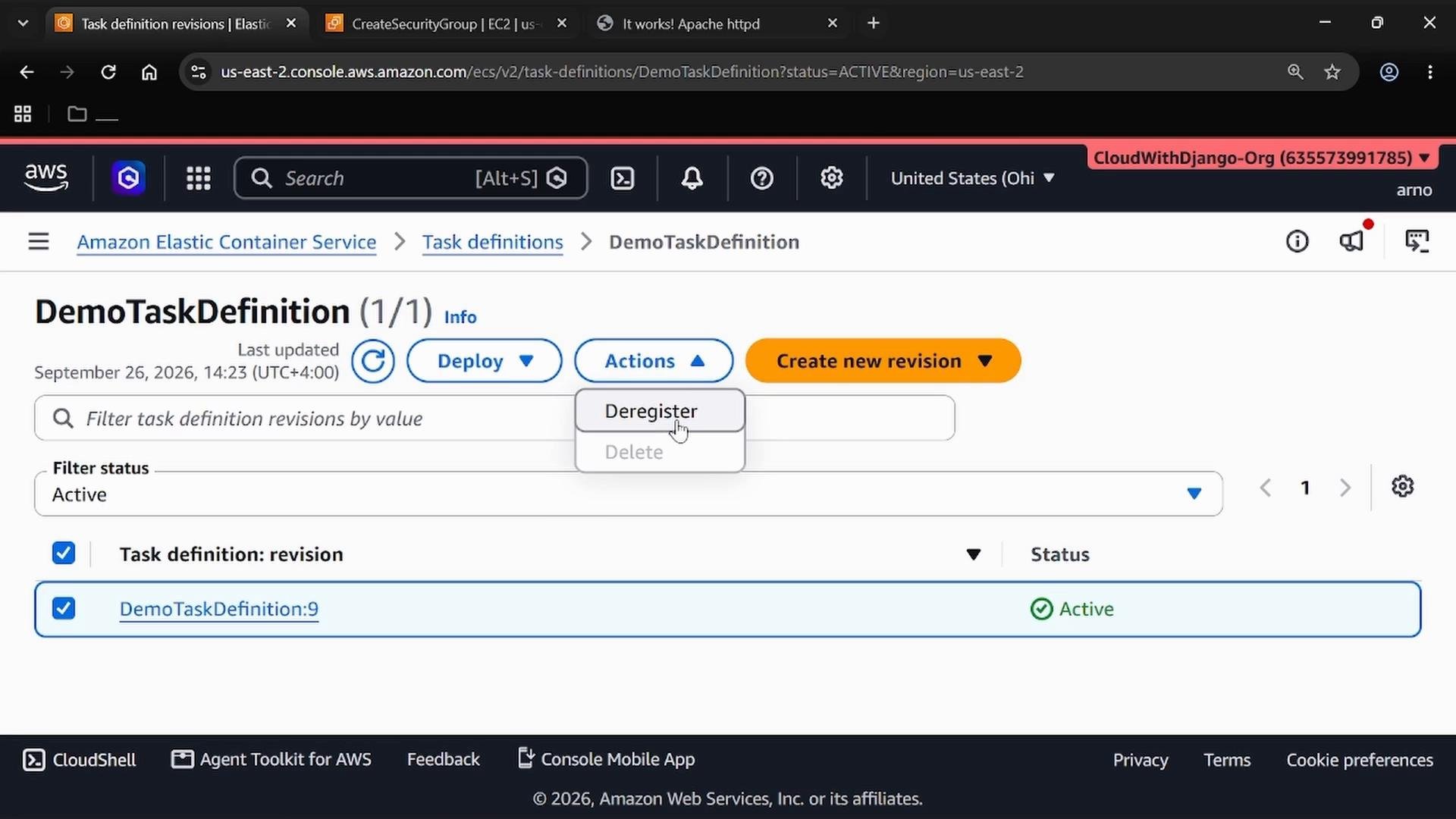
Task: Open AWS console settings gear
Action: pyautogui.click(x=832, y=178)
